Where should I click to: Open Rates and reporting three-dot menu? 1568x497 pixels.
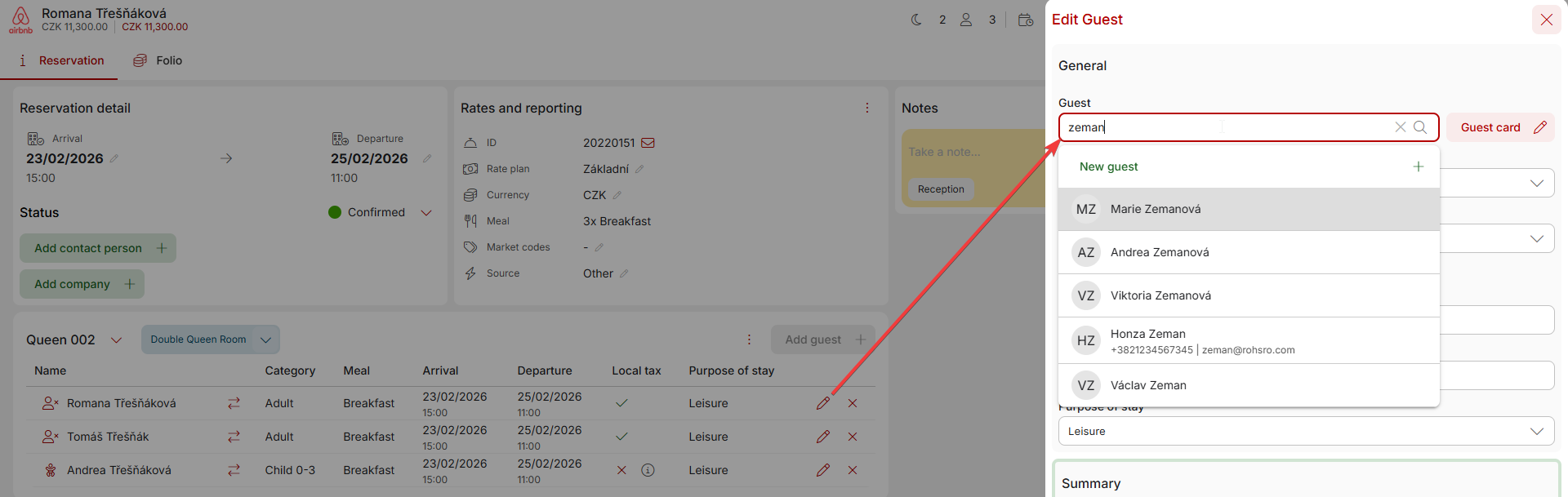tap(866, 108)
